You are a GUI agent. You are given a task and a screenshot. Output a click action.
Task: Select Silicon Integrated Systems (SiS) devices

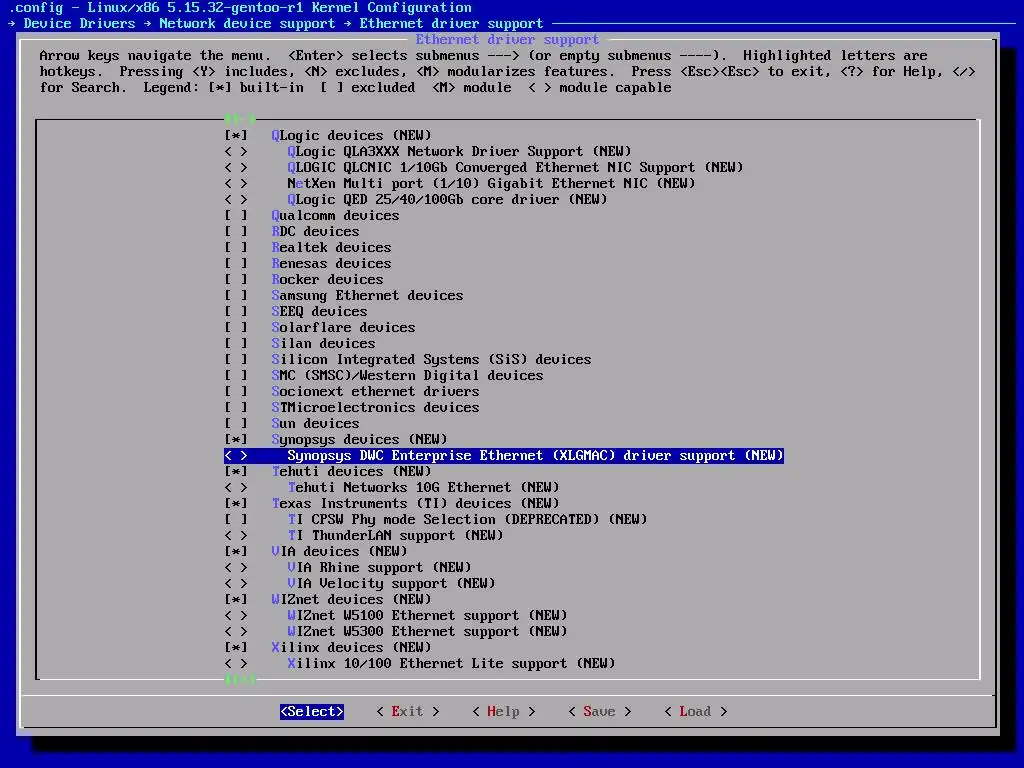coord(431,360)
